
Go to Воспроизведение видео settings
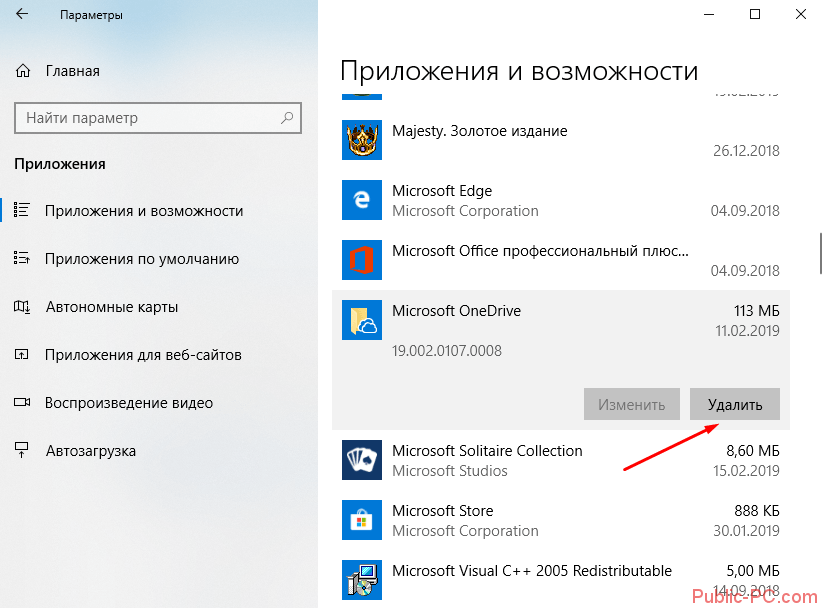click(x=128, y=403)
